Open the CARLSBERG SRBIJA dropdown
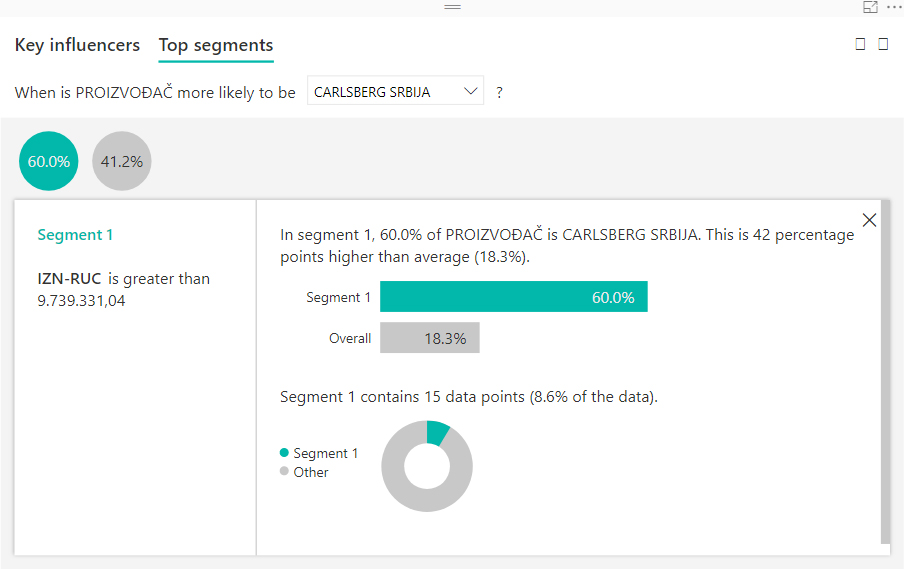The image size is (904, 569). pyautogui.click(x=395, y=92)
